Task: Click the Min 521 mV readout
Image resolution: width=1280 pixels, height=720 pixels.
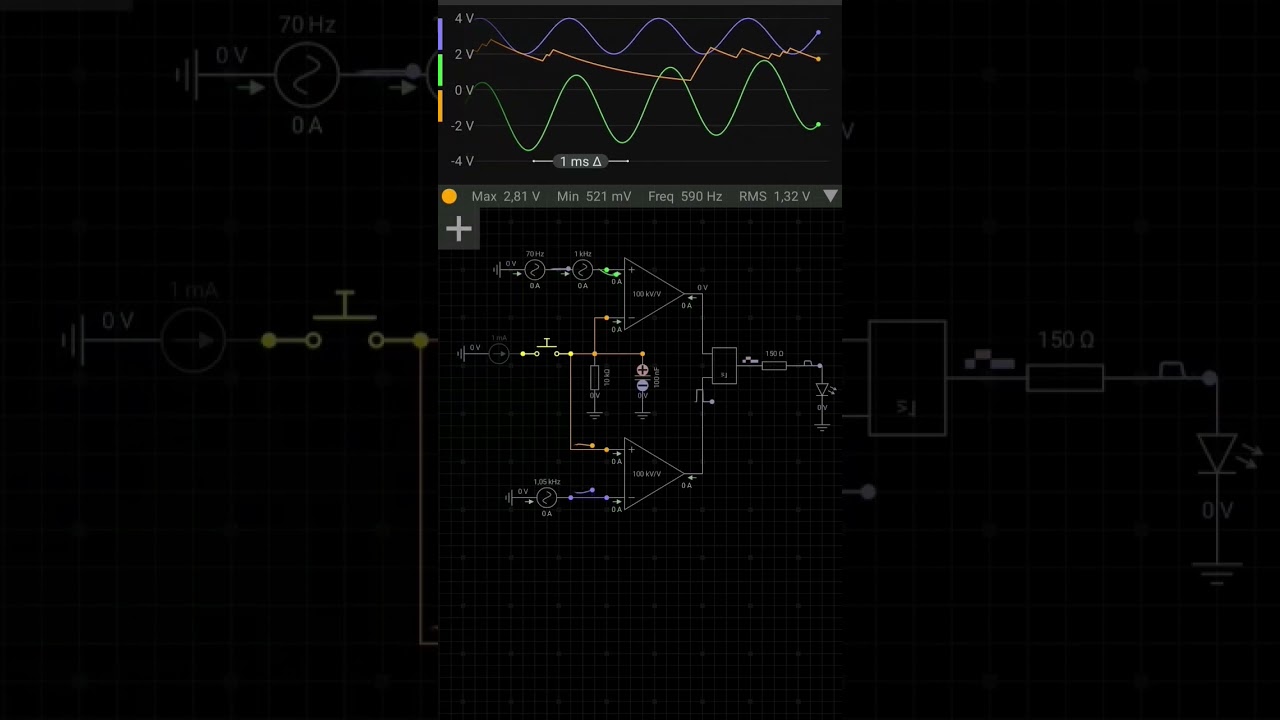Action: point(594,196)
